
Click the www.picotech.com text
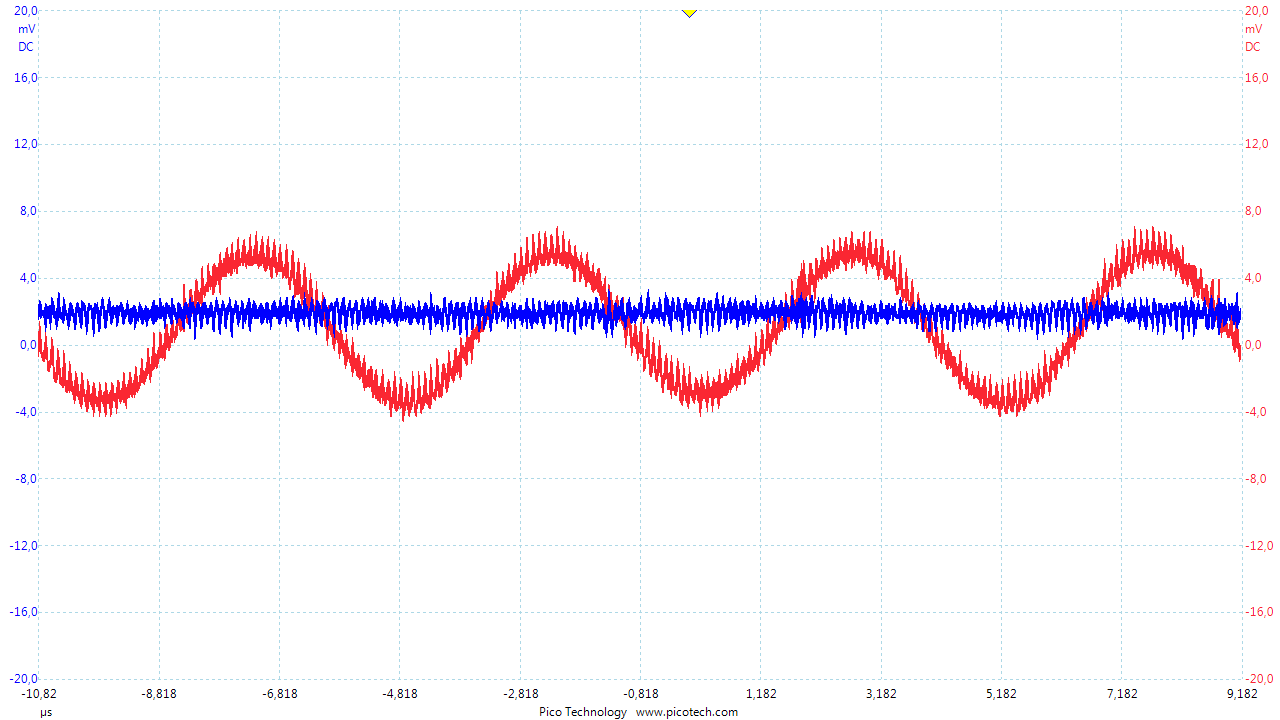pyautogui.click(x=687, y=712)
